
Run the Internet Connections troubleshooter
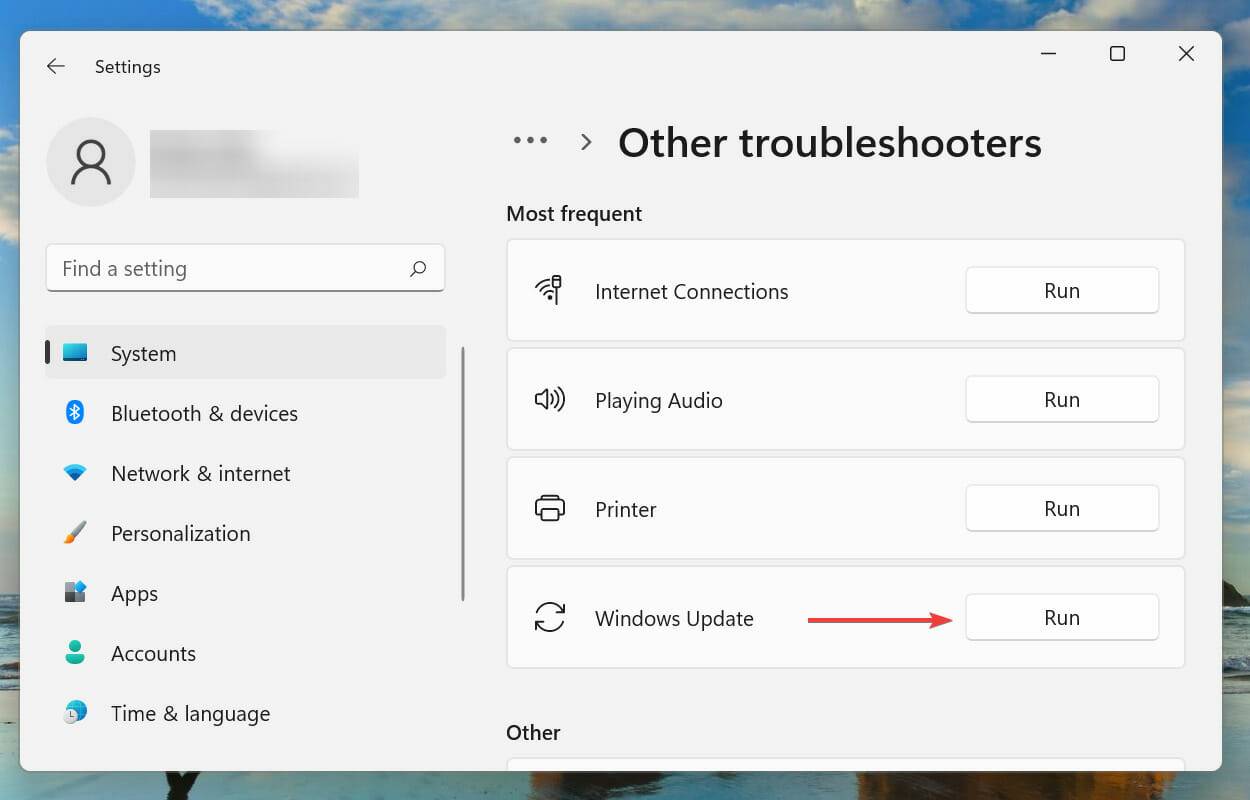click(x=1062, y=290)
